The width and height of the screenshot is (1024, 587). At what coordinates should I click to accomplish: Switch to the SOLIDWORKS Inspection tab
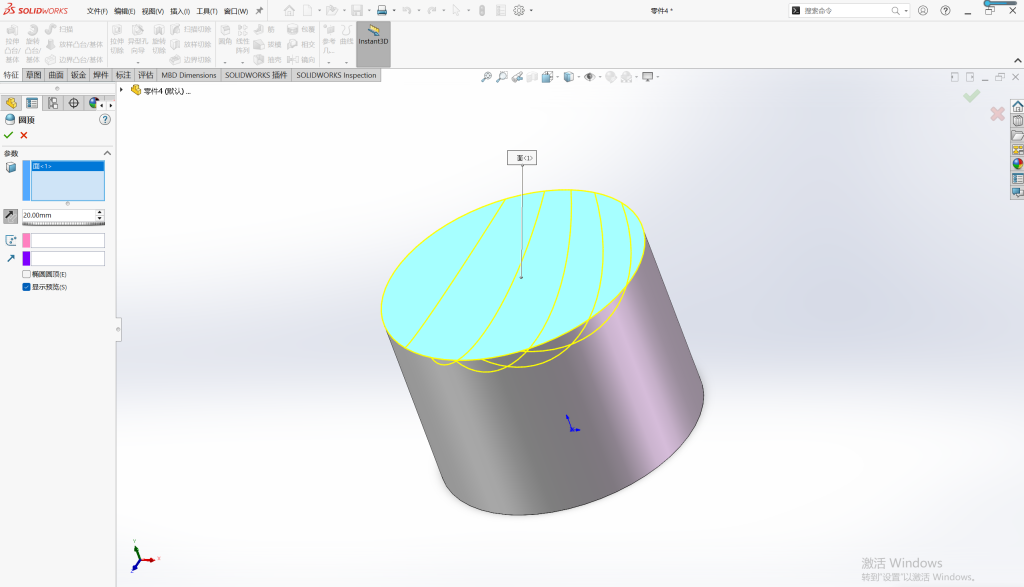tap(336, 75)
